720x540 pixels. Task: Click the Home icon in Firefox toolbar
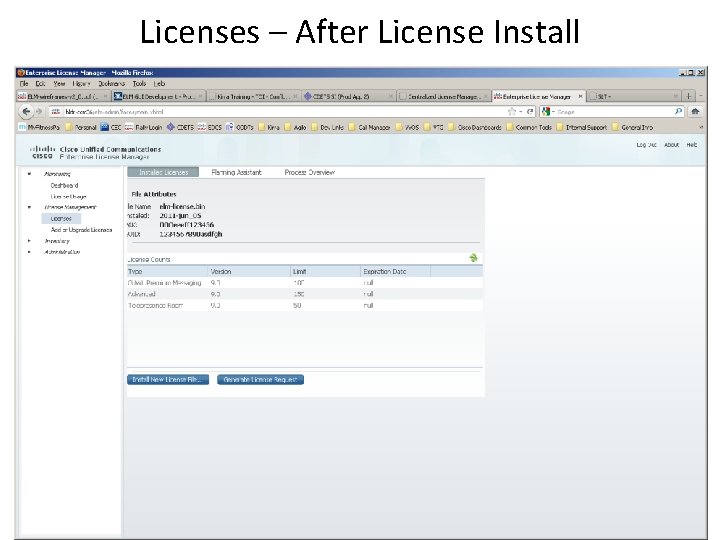pyautogui.click(x=695, y=111)
